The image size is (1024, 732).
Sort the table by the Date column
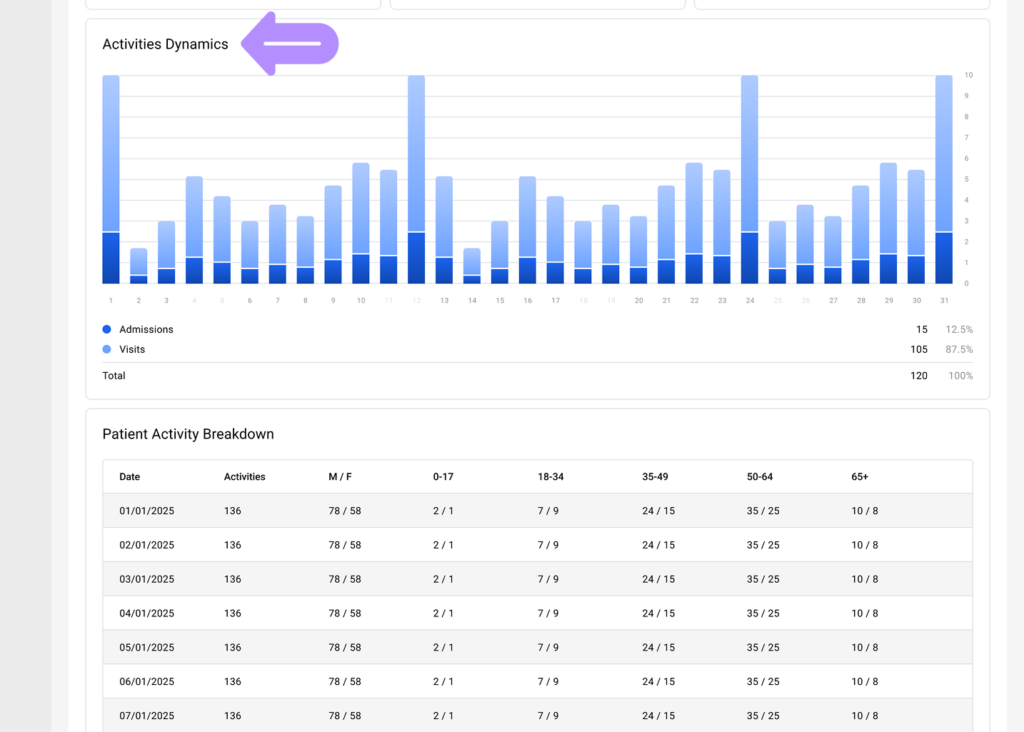tap(129, 477)
